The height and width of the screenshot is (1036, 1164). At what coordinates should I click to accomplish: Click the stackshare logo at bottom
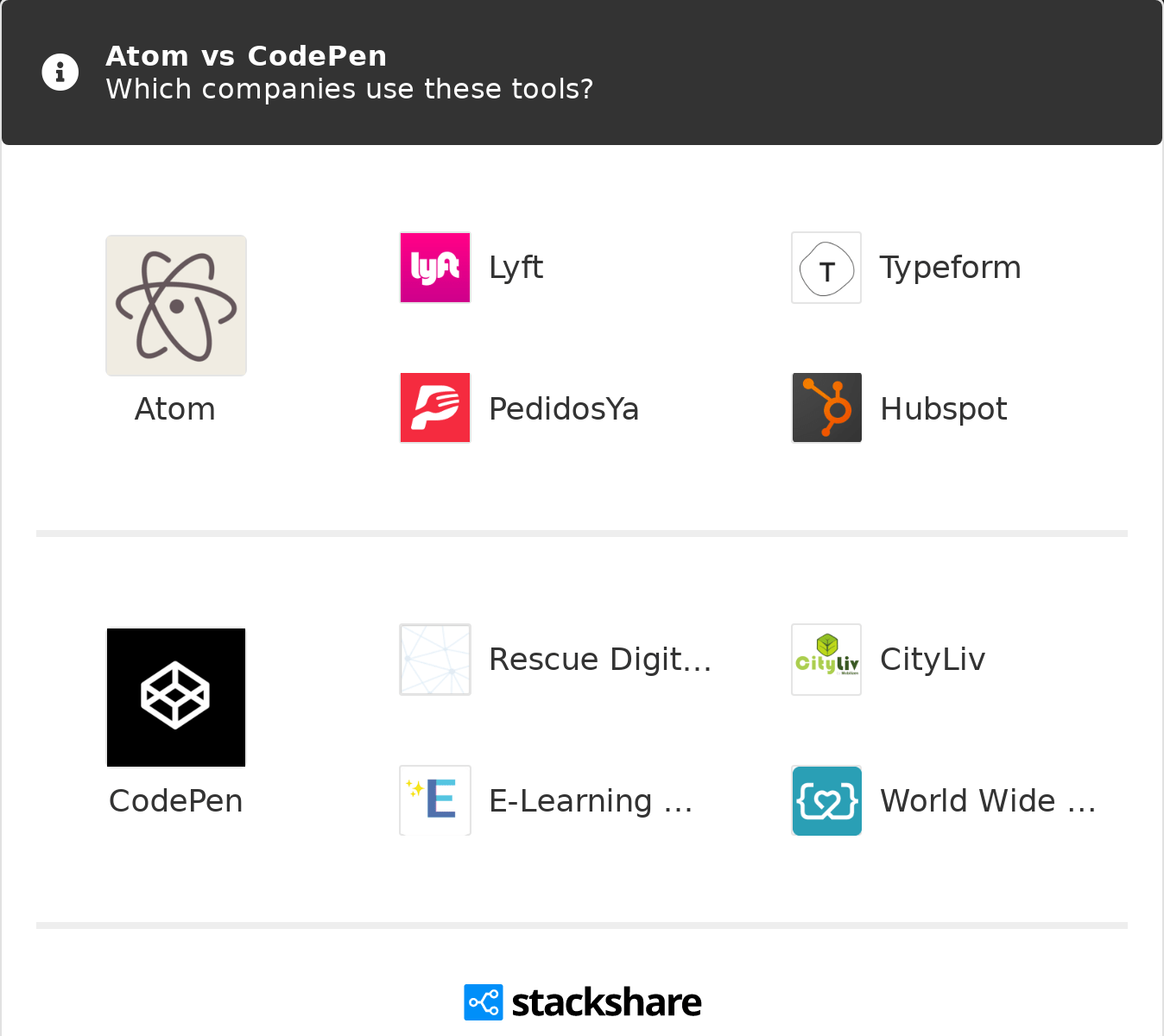pos(583,1002)
